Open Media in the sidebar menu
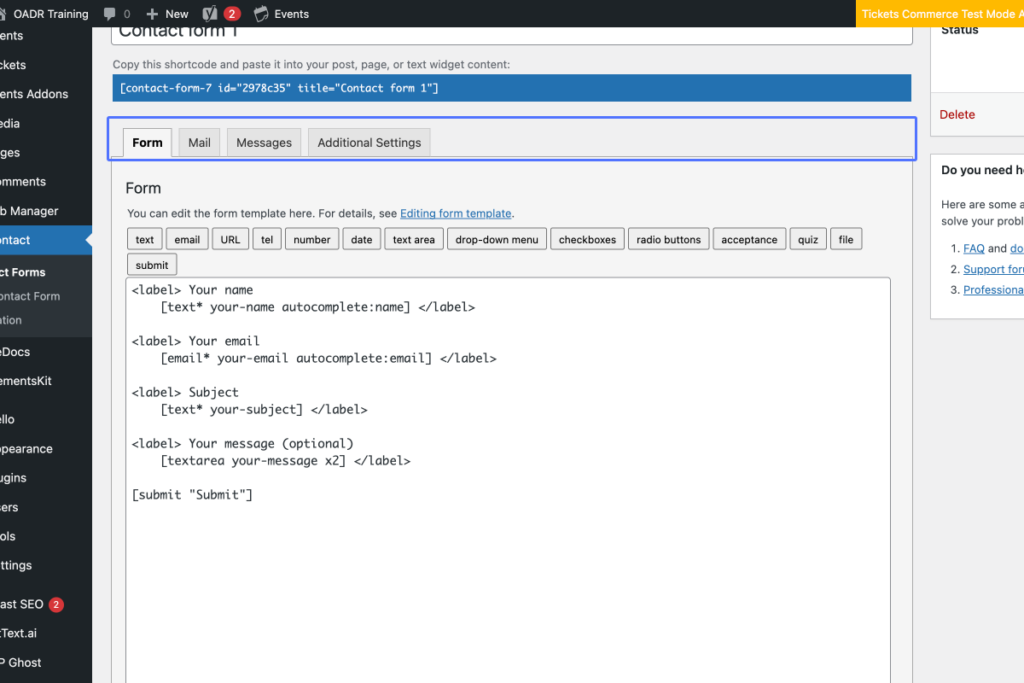This screenshot has width=1024, height=683. (x=10, y=123)
